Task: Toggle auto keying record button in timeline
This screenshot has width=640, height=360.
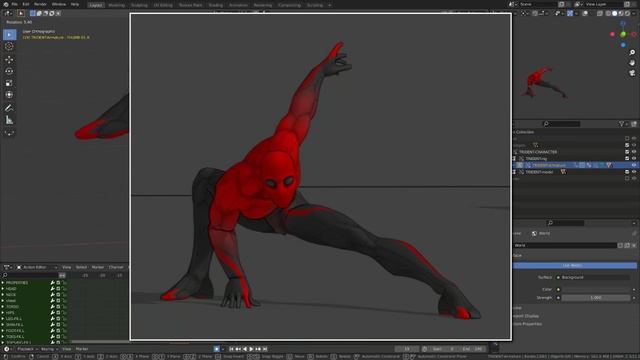Action: [x=216, y=349]
